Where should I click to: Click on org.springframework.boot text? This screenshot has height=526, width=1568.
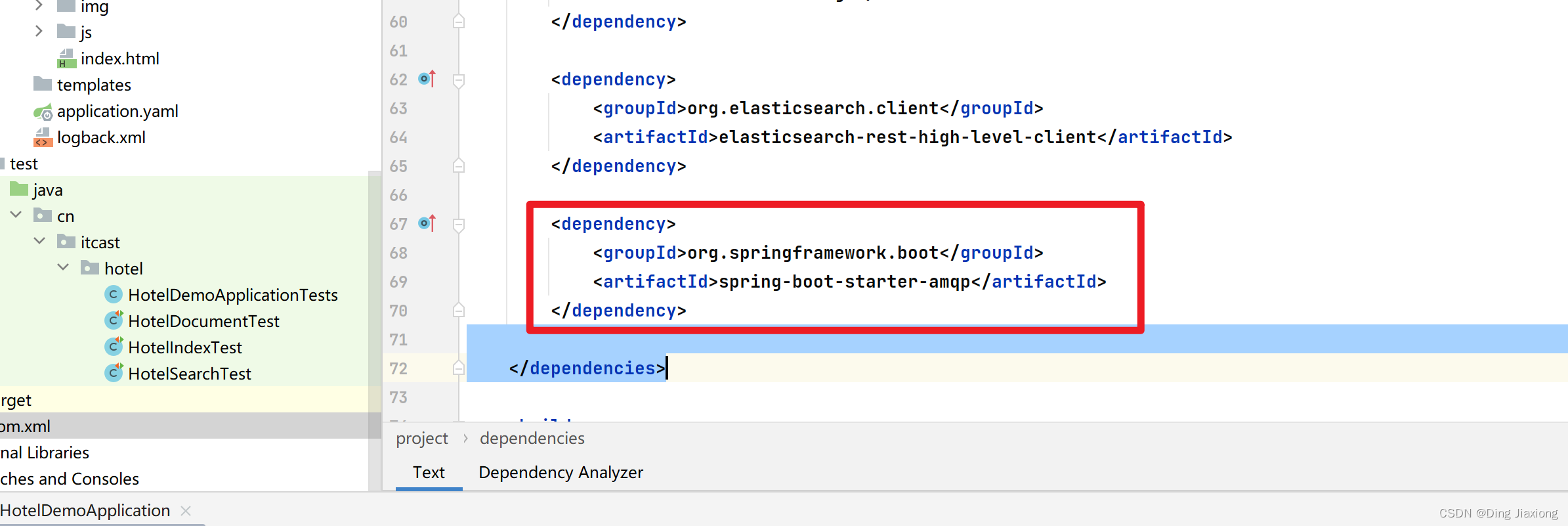(813, 253)
